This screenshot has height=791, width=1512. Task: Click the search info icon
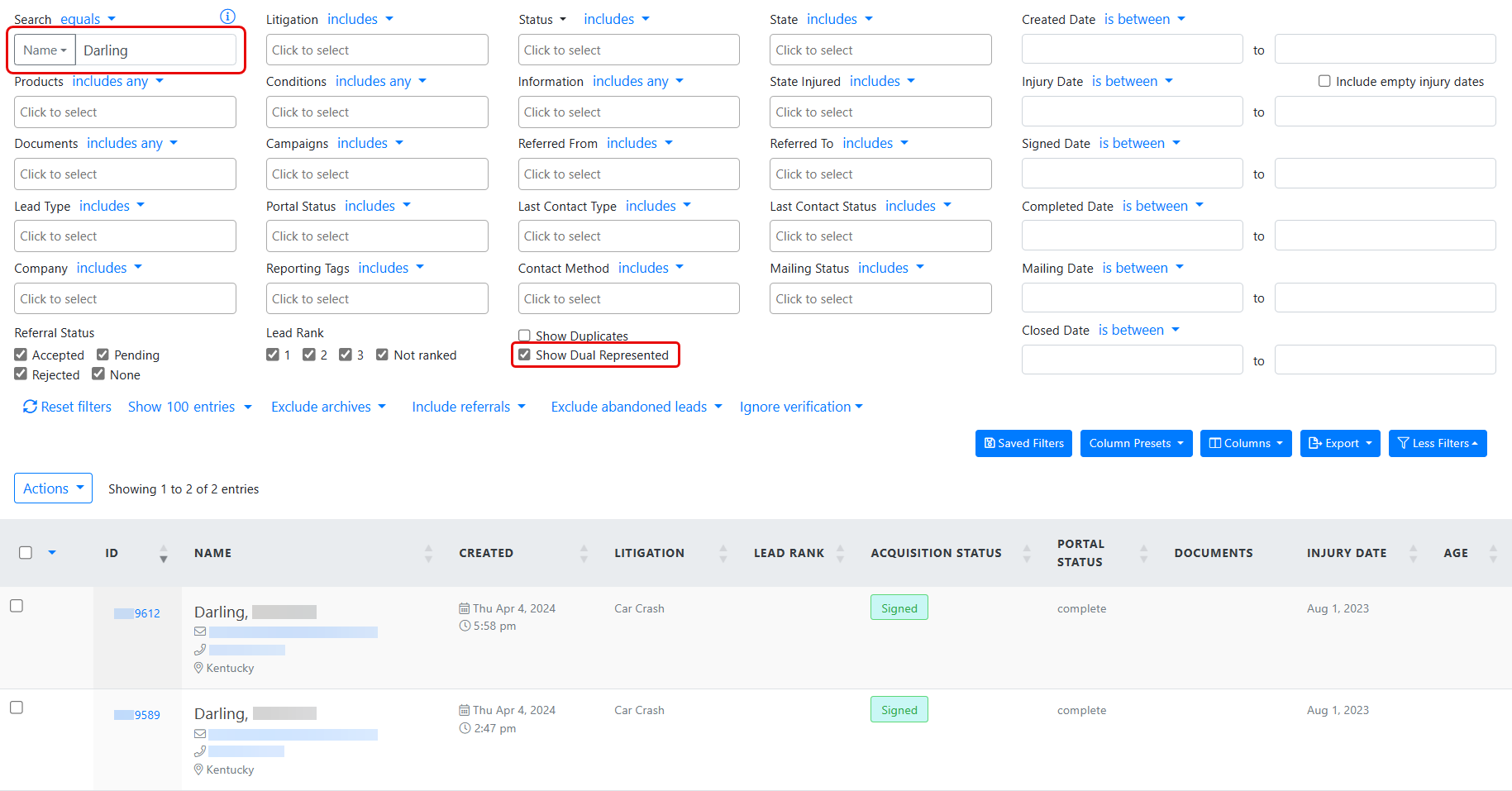click(227, 17)
